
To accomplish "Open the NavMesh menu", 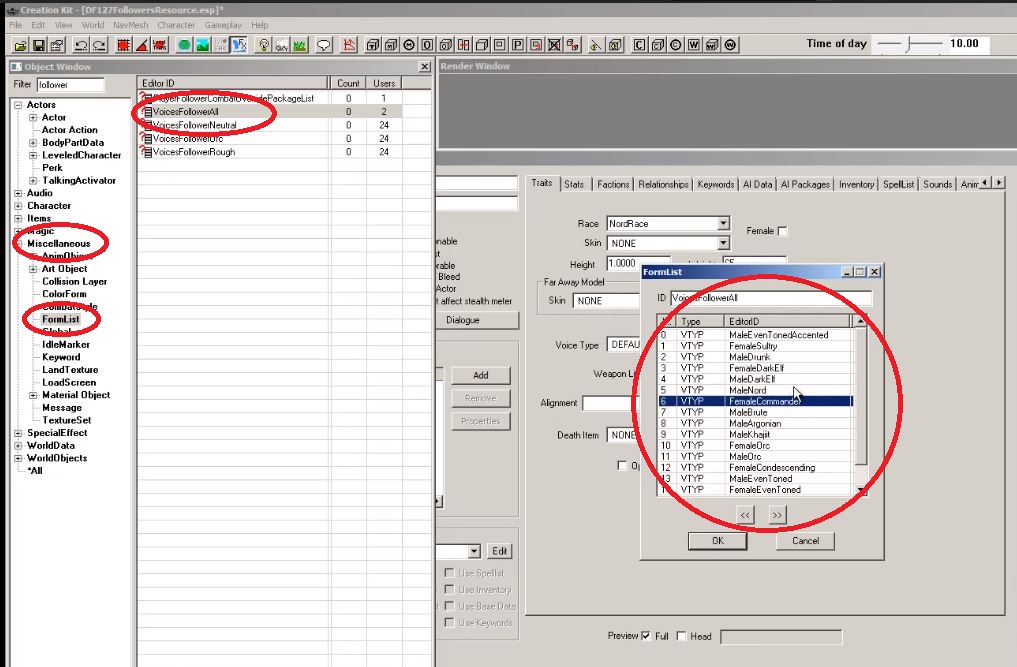I will (129, 25).
